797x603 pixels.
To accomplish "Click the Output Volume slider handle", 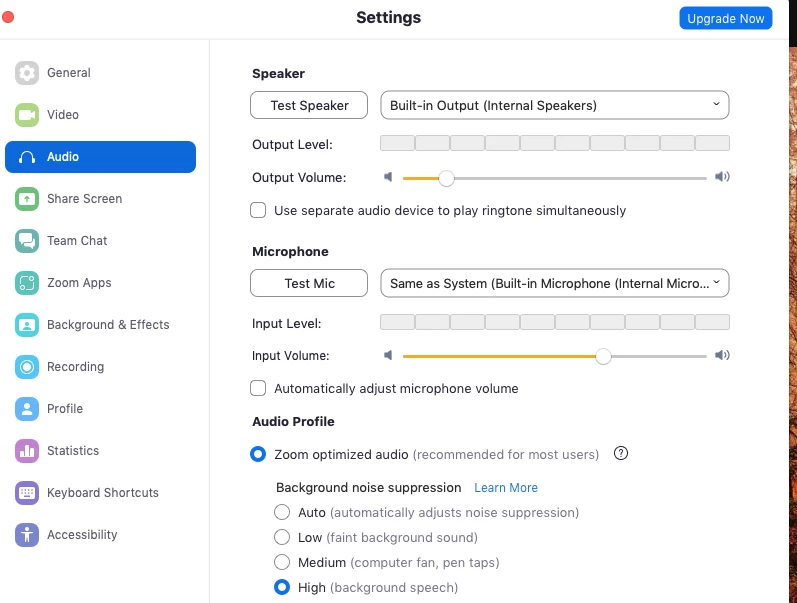I will pos(446,178).
